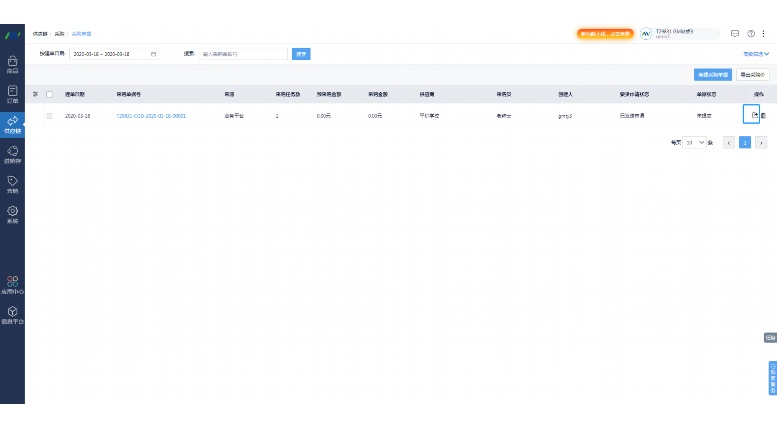Go to pagination page 1
Image resolution: width=777 pixels, height=428 pixels.
click(x=745, y=143)
